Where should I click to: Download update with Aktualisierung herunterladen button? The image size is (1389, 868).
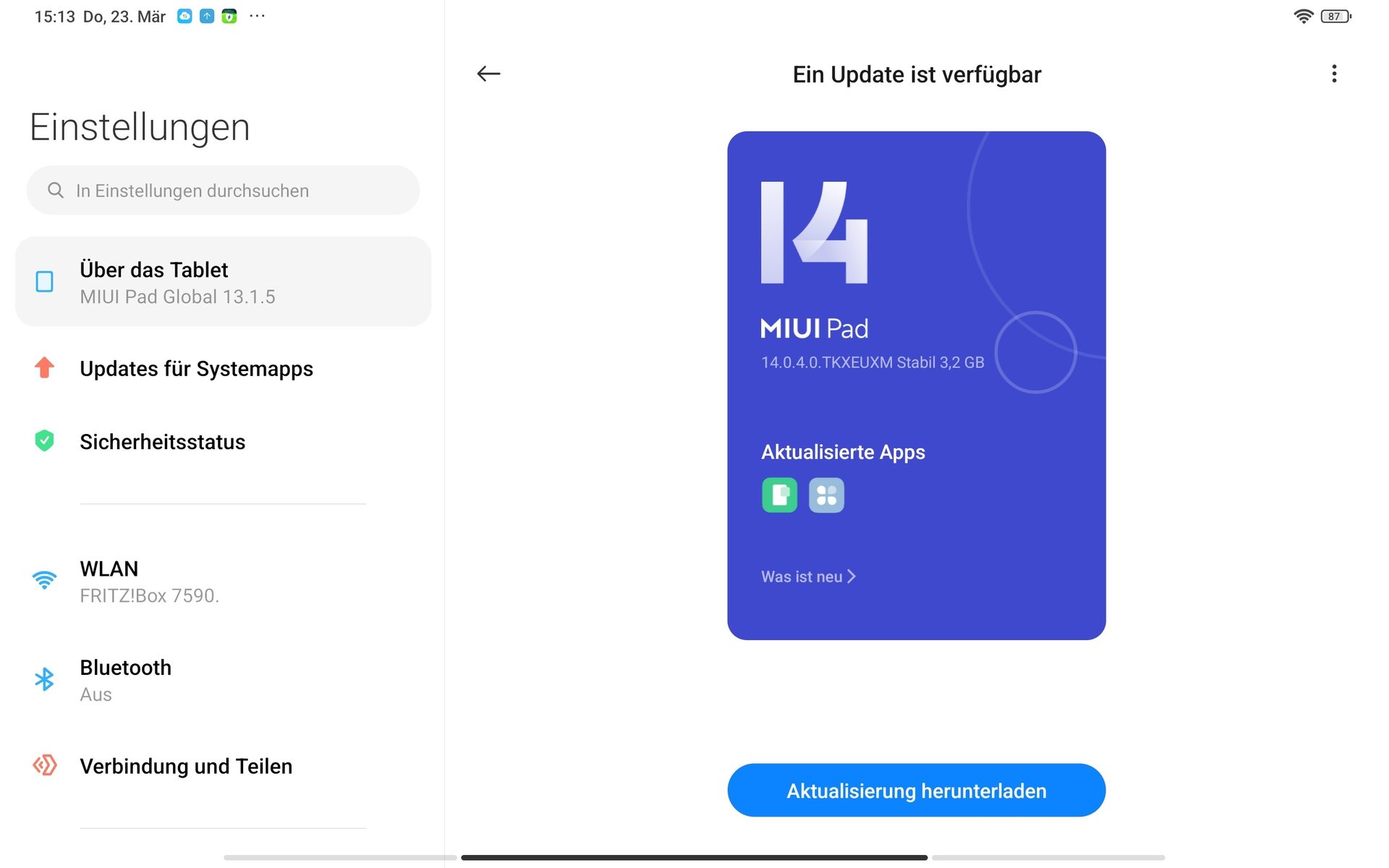click(x=916, y=791)
